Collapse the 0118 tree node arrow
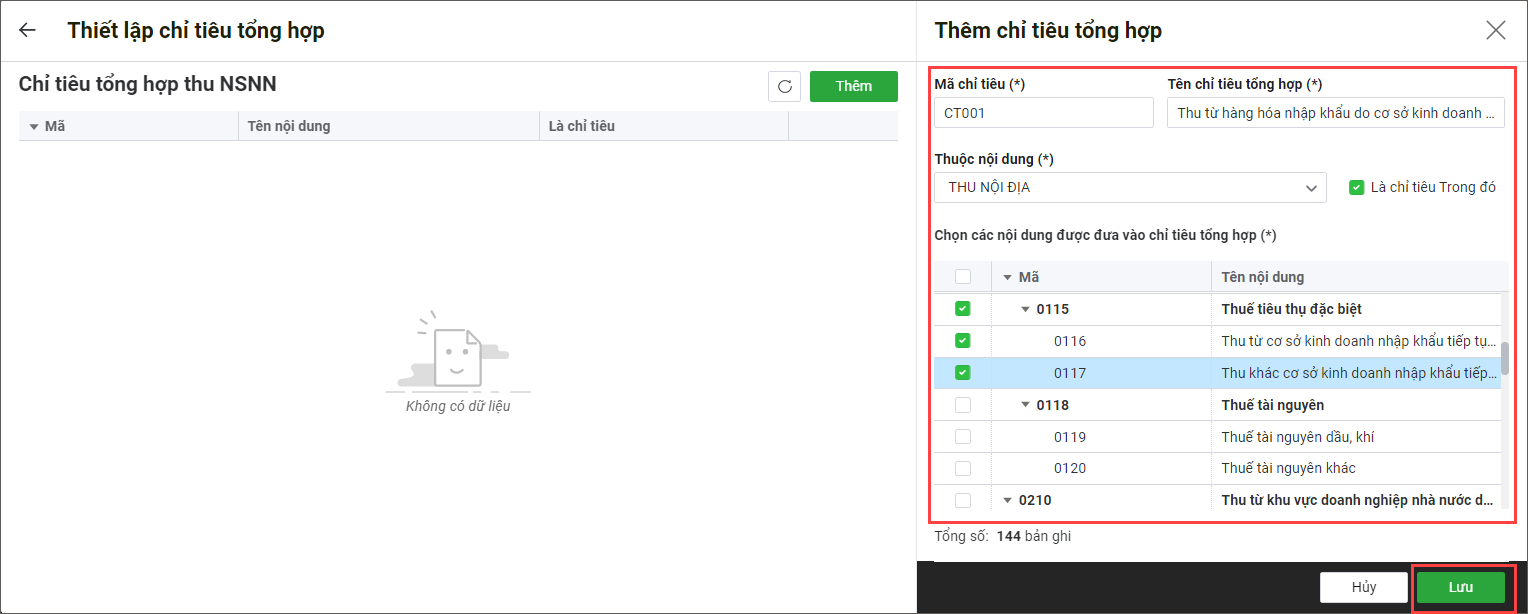 (x=1025, y=405)
